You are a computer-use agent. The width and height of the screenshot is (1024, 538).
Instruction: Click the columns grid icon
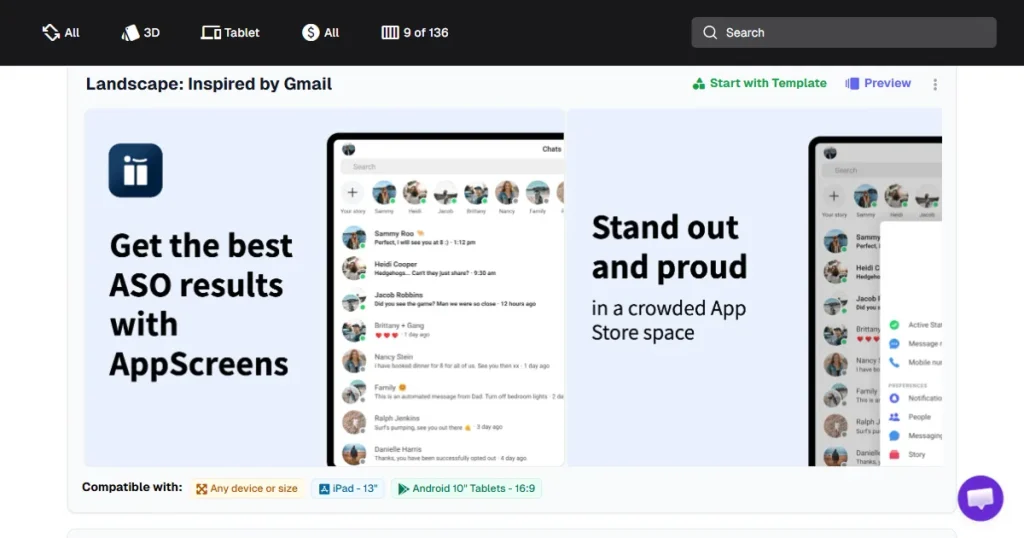click(x=390, y=33)
